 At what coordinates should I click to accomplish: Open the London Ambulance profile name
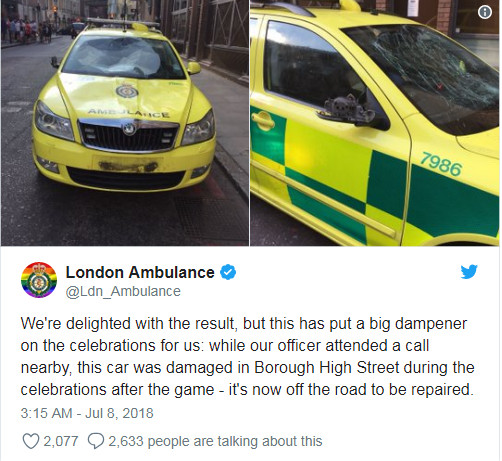140,272
